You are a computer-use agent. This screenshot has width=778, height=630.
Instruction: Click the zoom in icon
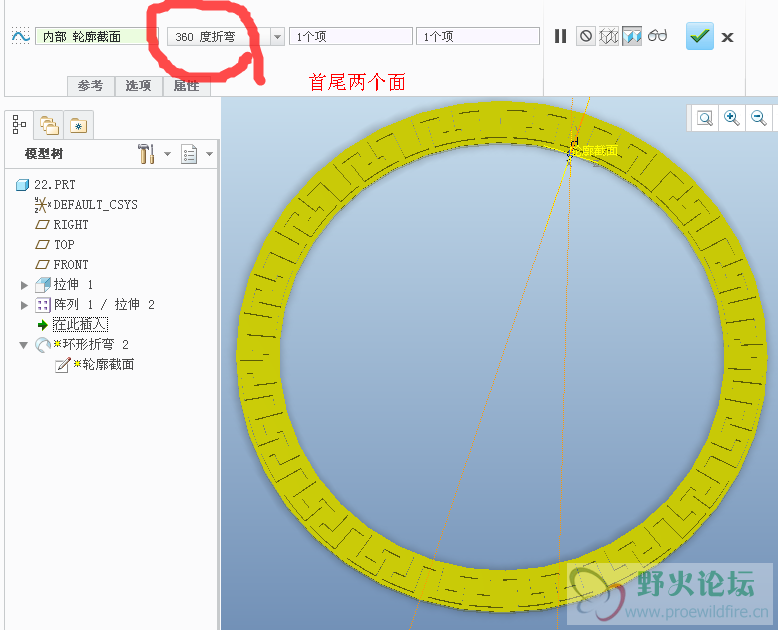pyautogui.click(x=732, y=118)
